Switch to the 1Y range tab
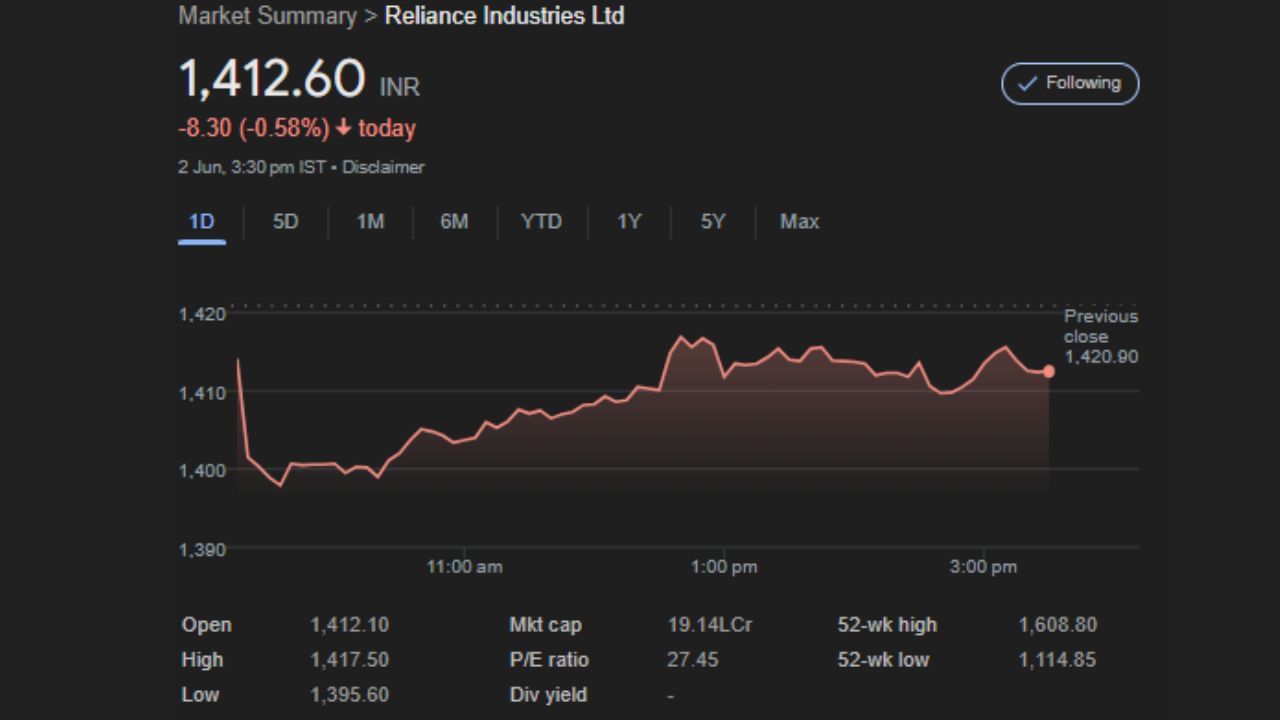The width and height of the screenshot is (1280, 720). pyautogui.click(x=629, y=222)
